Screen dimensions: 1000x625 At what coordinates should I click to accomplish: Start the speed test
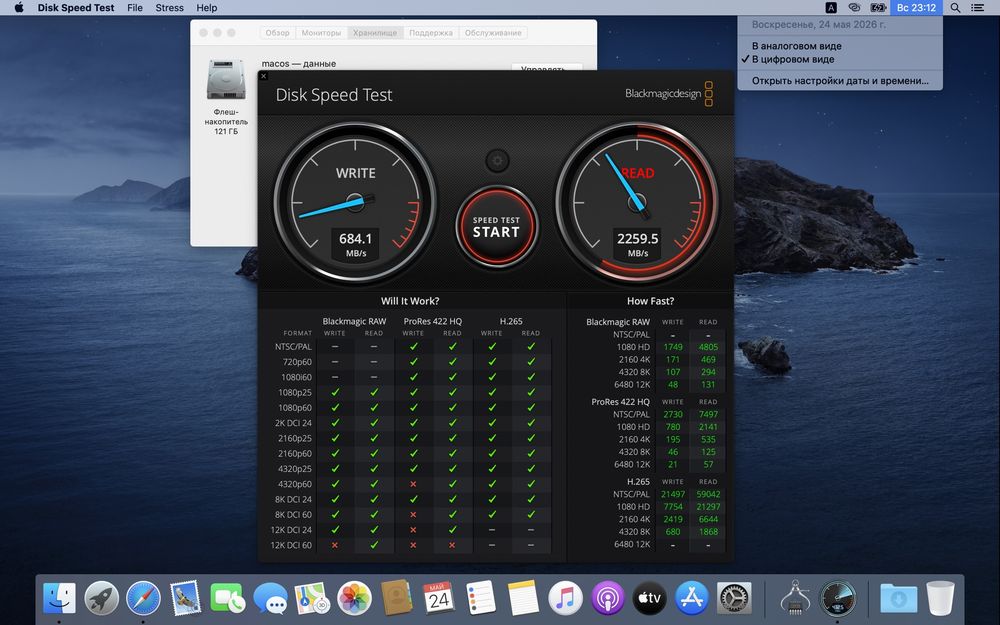pyautogui.click(x=496, y=226)
